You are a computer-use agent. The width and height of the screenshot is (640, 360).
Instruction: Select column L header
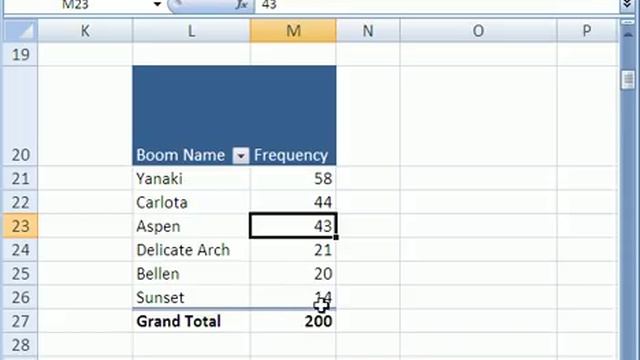191,31
